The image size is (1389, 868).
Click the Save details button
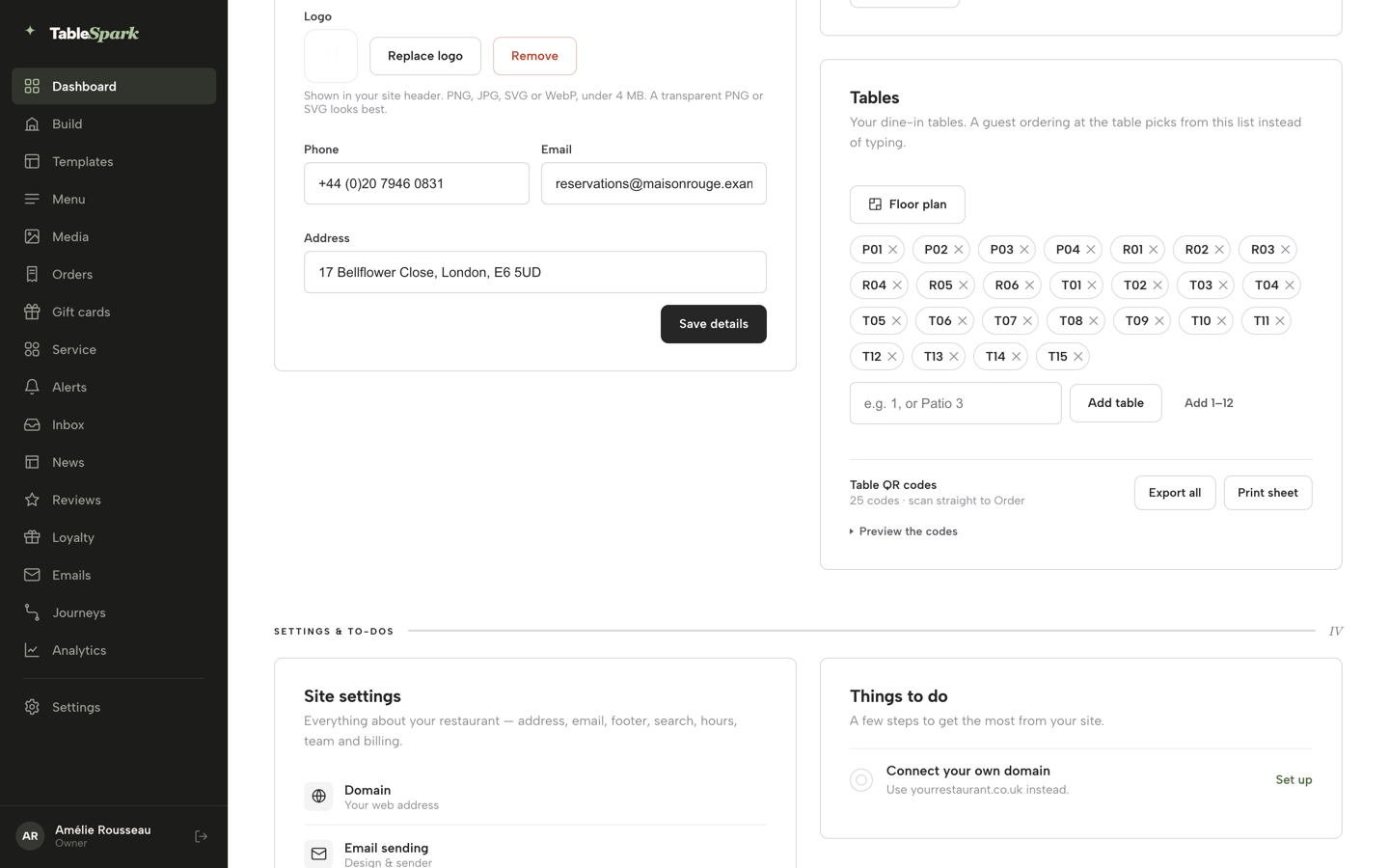(x=713, y=324)
